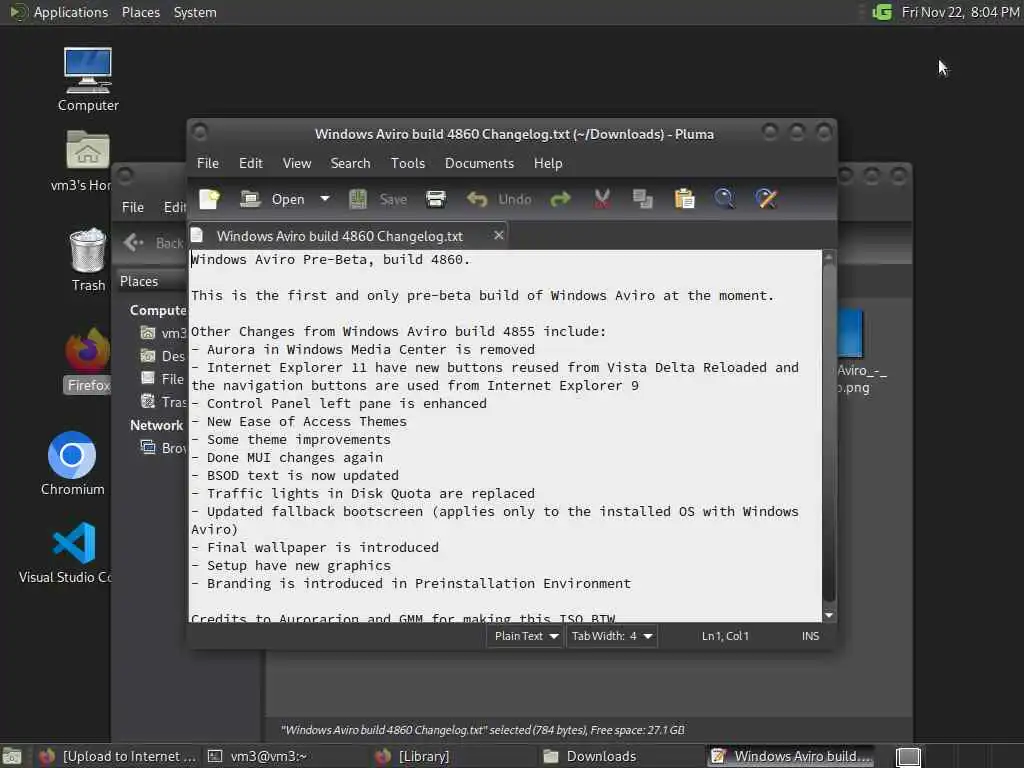The height and width of the screenshot is (768, 1024).
Task: Click the Pluma window menu button top-left
Action: (200, 133)
